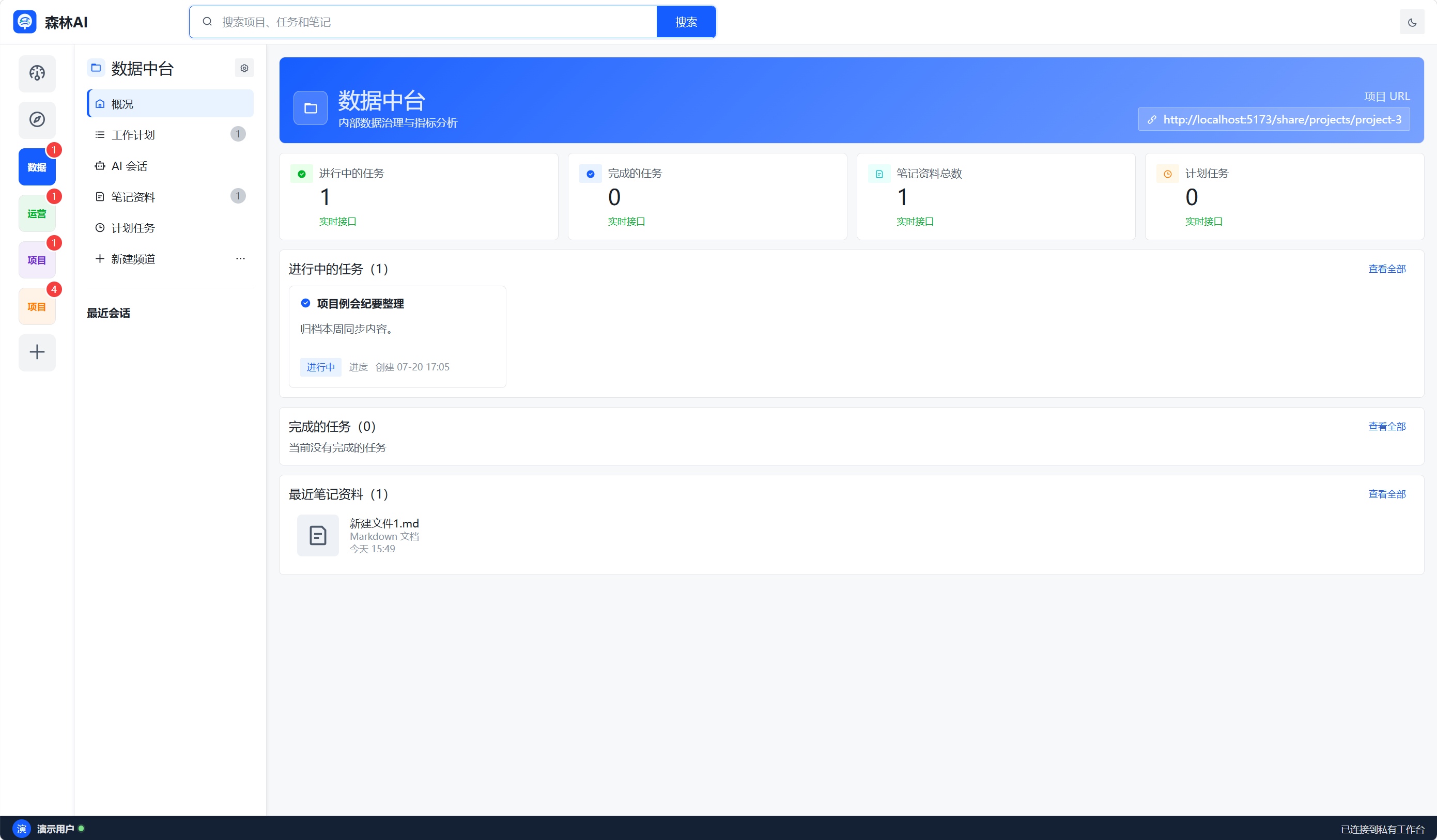This screenshot has height=840, width=1437.
Task: Click the 森林AI logo icon
Action: pyautogui.click(x=24, y=22)
